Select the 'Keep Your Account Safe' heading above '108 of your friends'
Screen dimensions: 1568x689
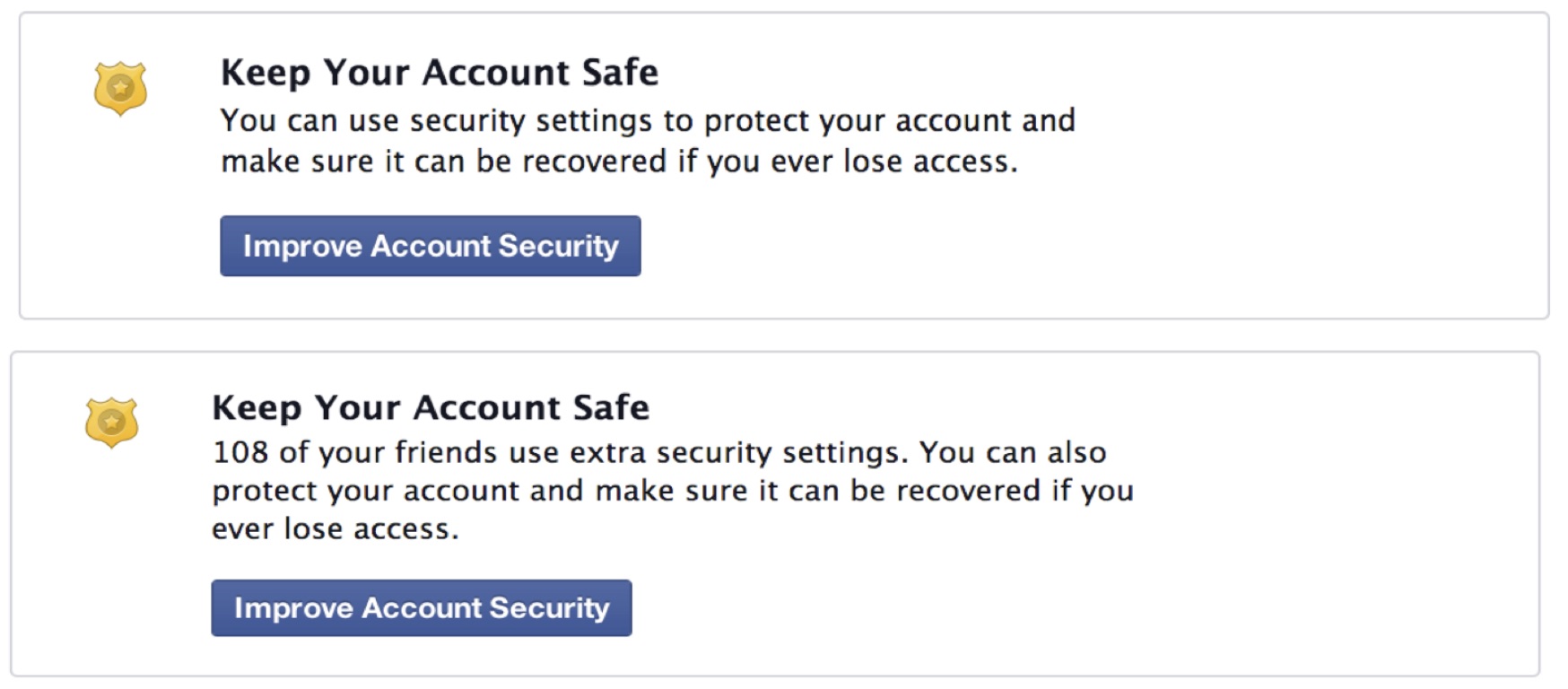[x=431, y=407]
